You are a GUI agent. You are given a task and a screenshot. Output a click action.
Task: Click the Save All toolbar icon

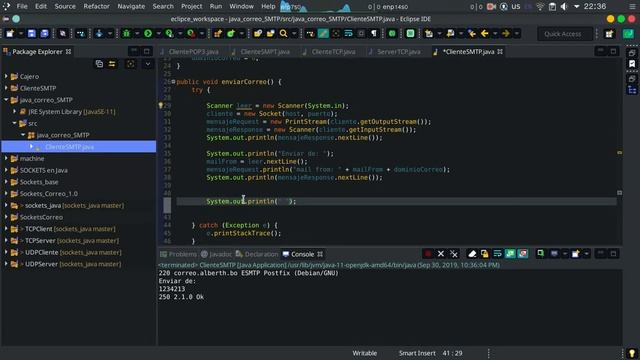tap(44, 33)
